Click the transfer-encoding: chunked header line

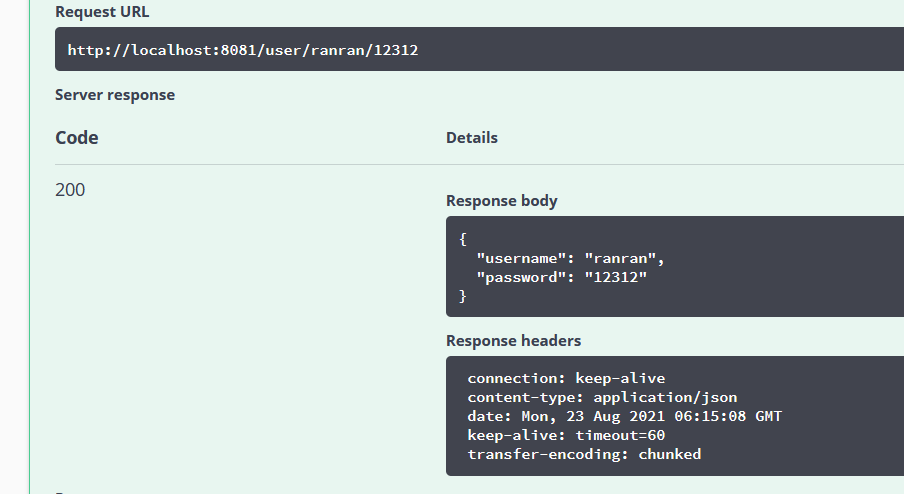point(584,455)
